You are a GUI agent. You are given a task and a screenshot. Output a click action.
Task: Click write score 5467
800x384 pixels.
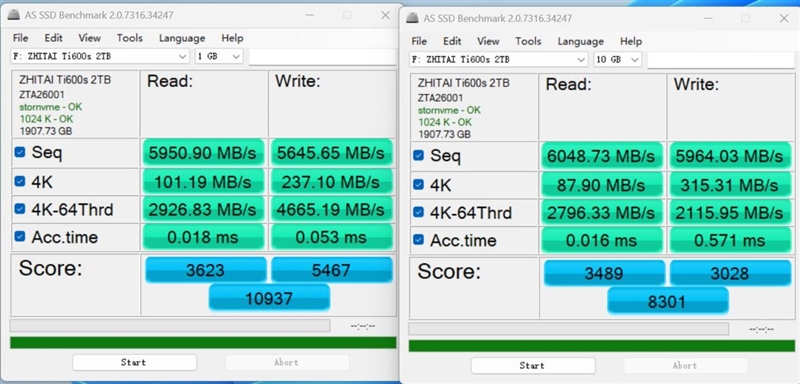[332, 270]
